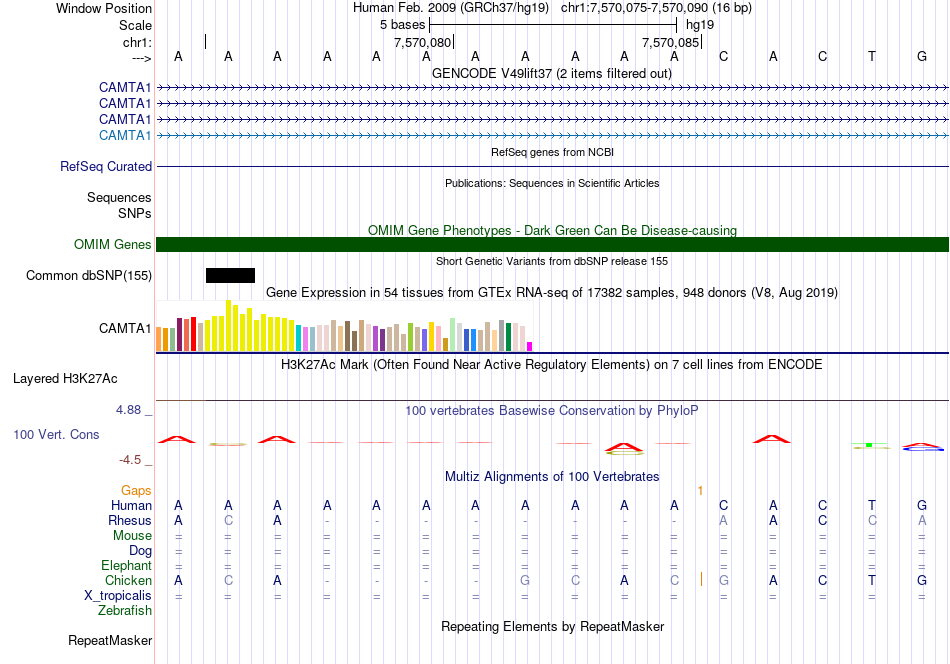
Task: Click the ---> strand direction arrow
Action: [141, 58]
